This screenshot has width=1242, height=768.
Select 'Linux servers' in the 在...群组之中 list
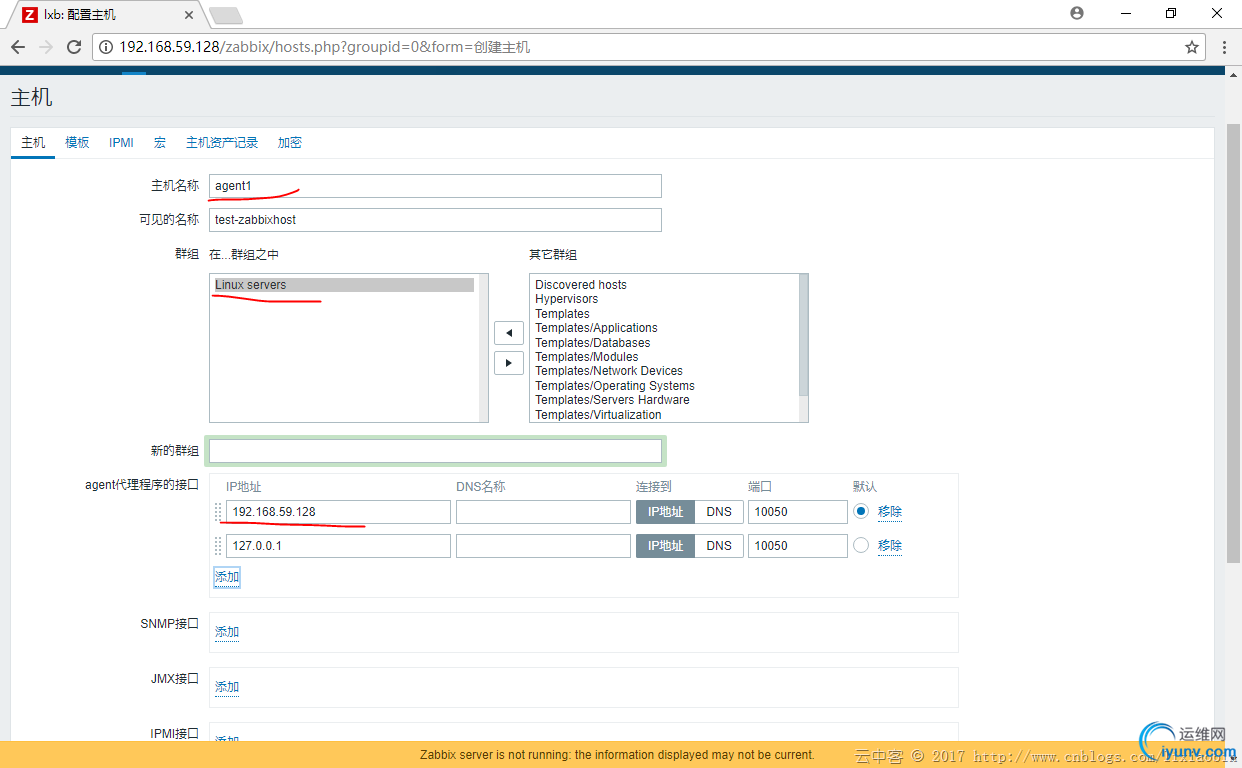click(x=344, y=285)
